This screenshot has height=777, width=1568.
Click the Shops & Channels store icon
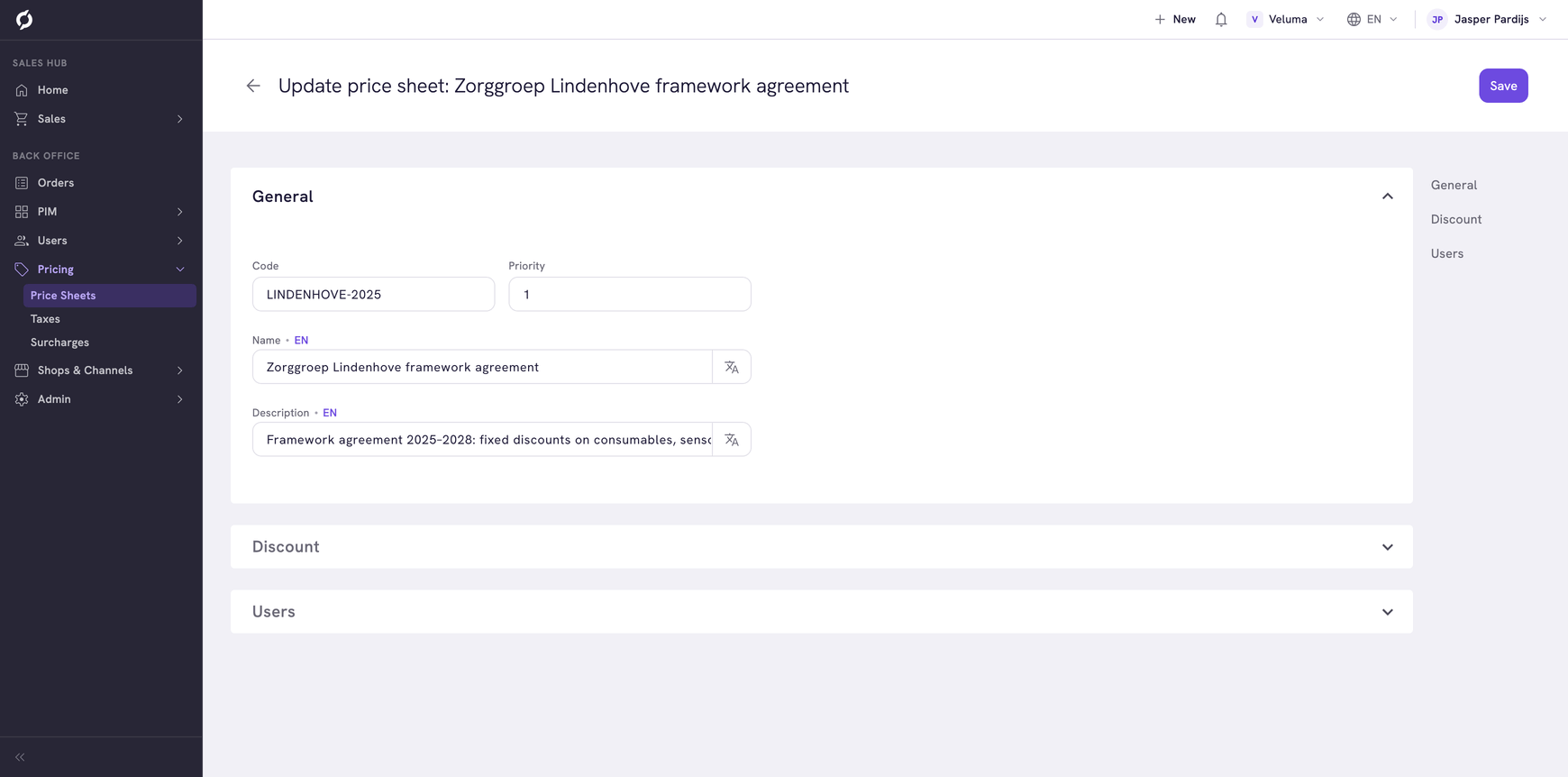(22, 370)
